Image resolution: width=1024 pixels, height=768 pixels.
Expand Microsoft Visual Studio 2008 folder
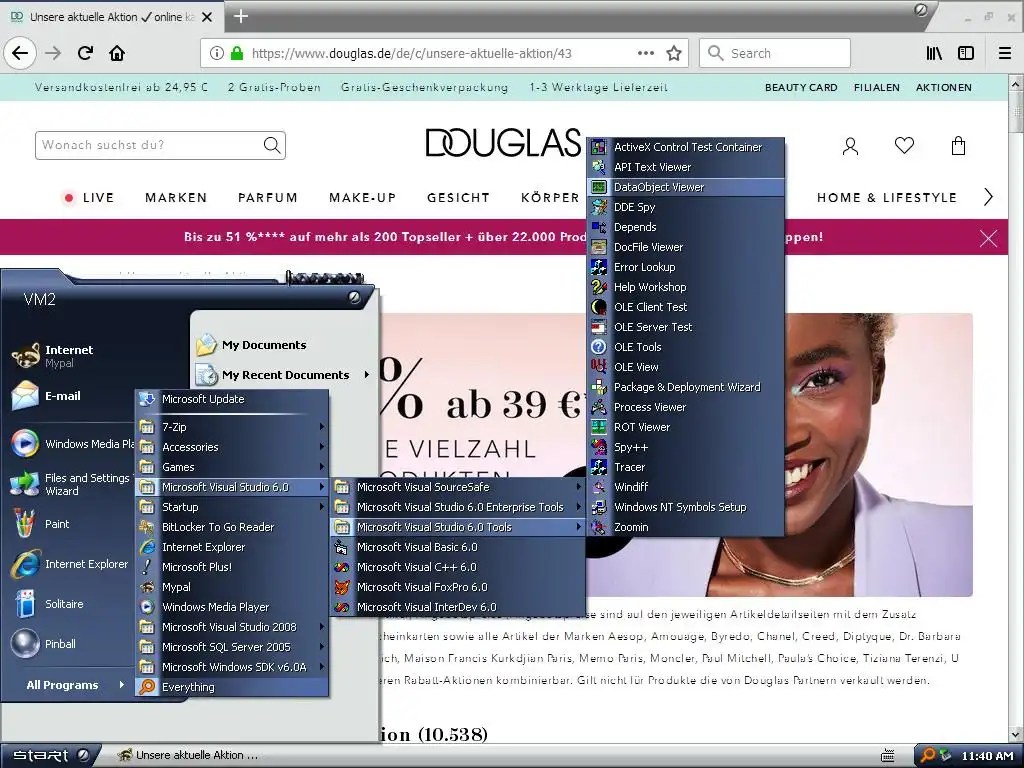(x=232, y=627)
